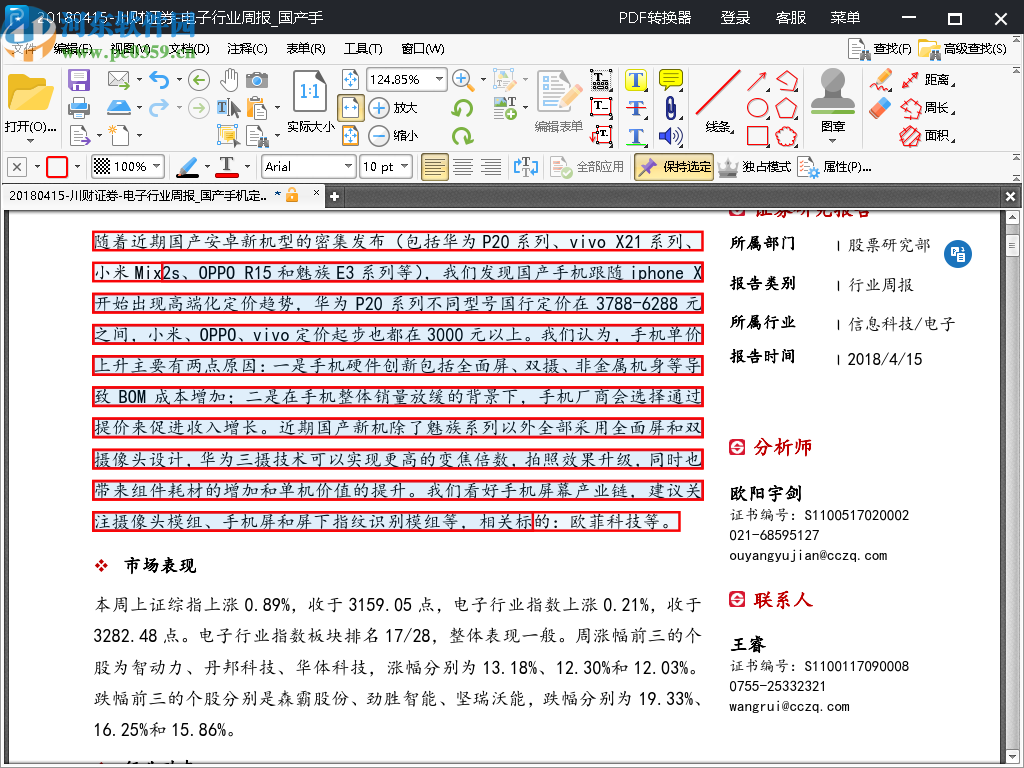1024x768 pixels.
Task: Toggle left text alignment
Action: pos(435,166)
